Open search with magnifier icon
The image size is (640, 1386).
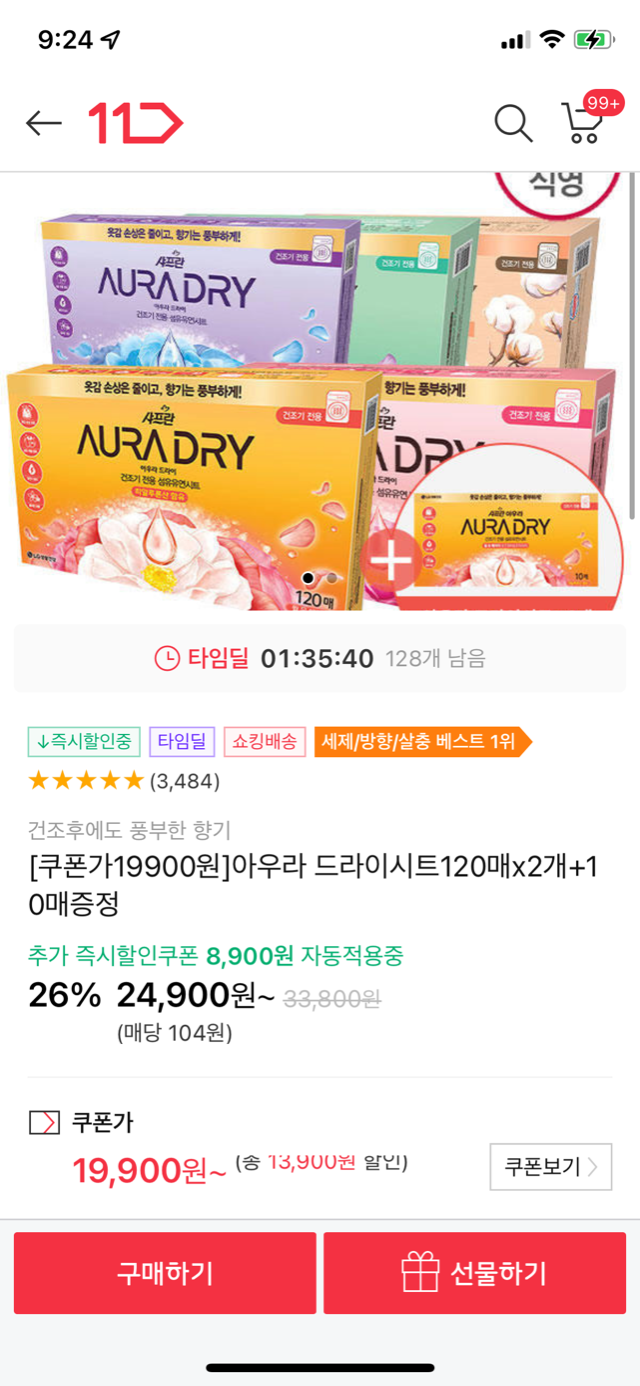[x=514, y=123]
